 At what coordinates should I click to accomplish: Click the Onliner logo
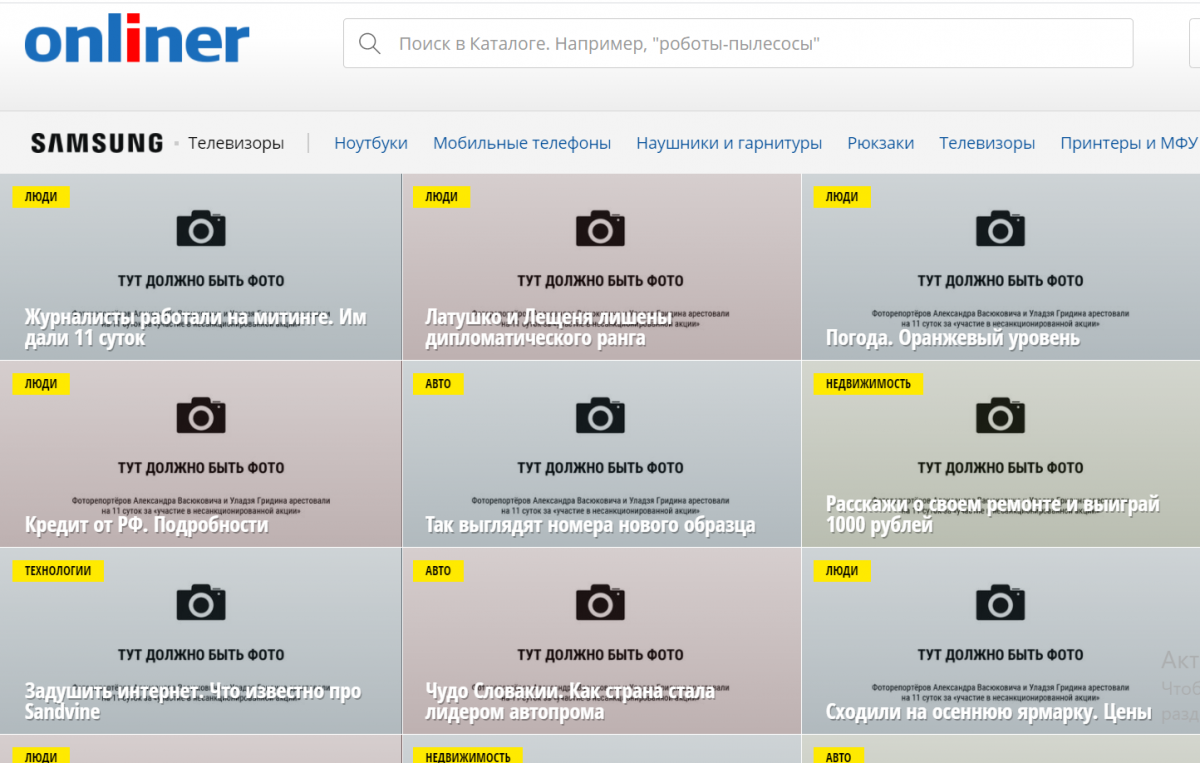tap(137, 42)
